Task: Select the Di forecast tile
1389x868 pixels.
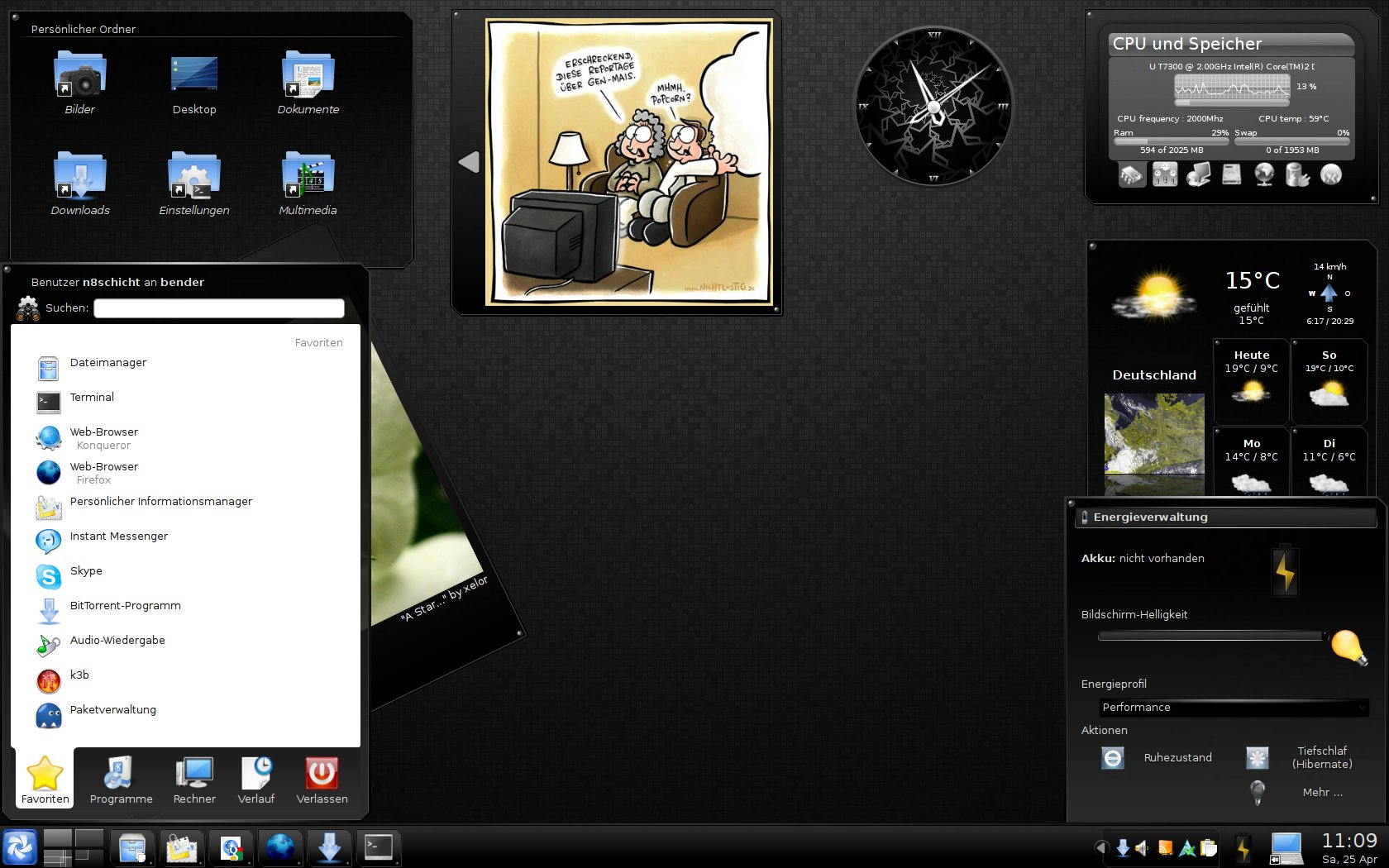Action: point(1329,461)
